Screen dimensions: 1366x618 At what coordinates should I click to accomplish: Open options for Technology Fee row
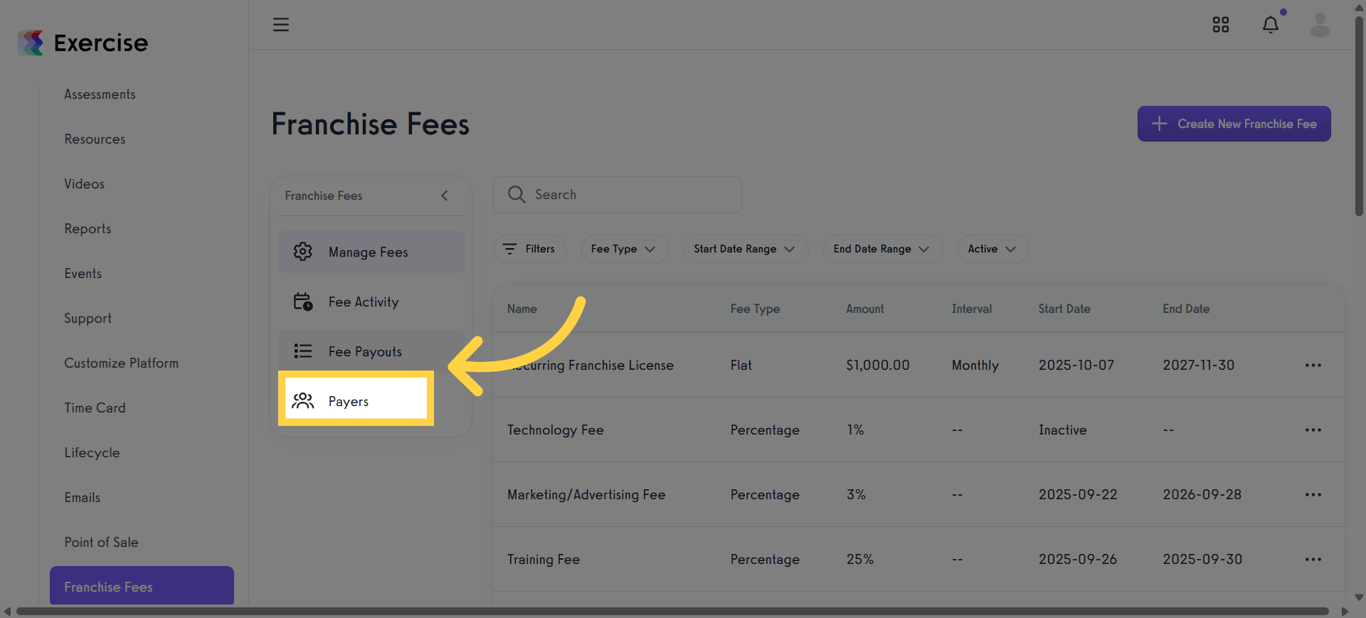(1313, 430)
